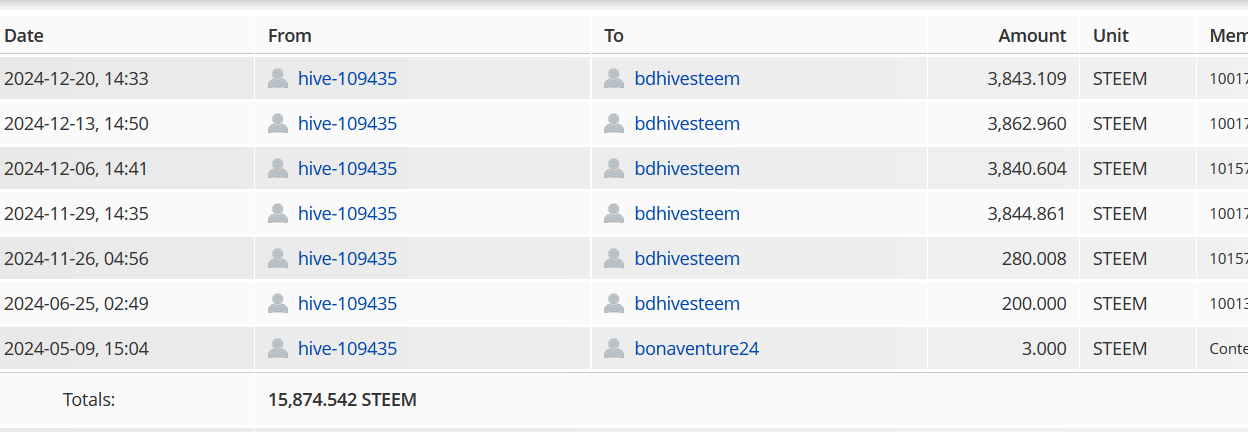Click avatar icon beside bdhivesteem on 2024-12-13 row

[614, 124]
